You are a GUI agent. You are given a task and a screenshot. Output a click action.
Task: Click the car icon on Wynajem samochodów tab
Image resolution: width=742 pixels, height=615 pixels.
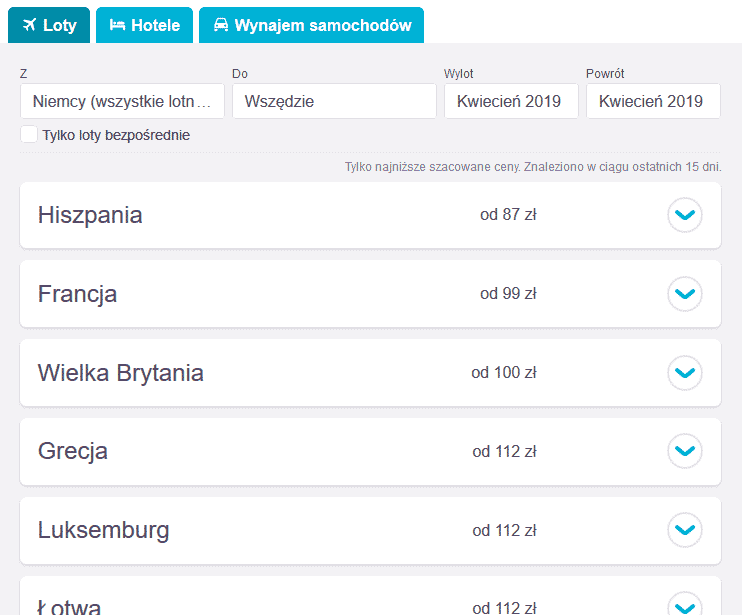221,25
